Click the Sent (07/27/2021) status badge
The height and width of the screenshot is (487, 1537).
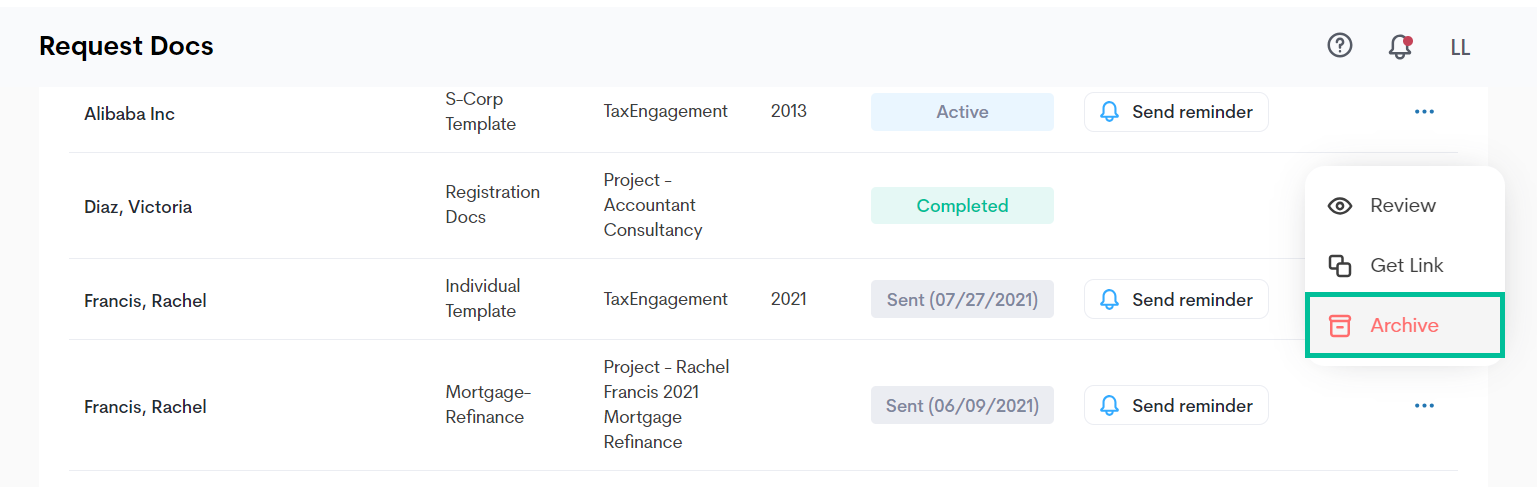coord(962,299)
